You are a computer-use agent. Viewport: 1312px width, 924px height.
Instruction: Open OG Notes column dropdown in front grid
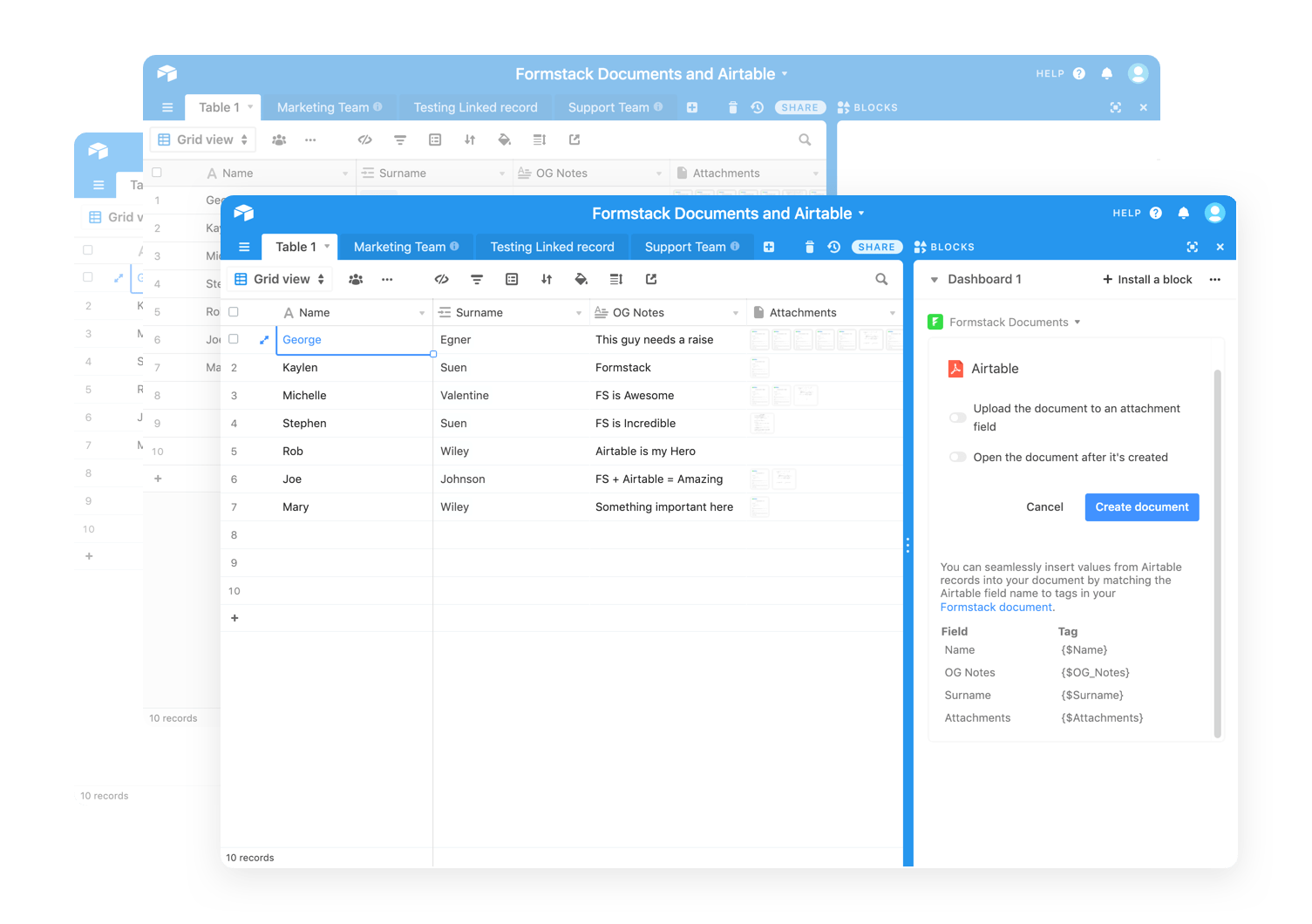click(736, 313)
